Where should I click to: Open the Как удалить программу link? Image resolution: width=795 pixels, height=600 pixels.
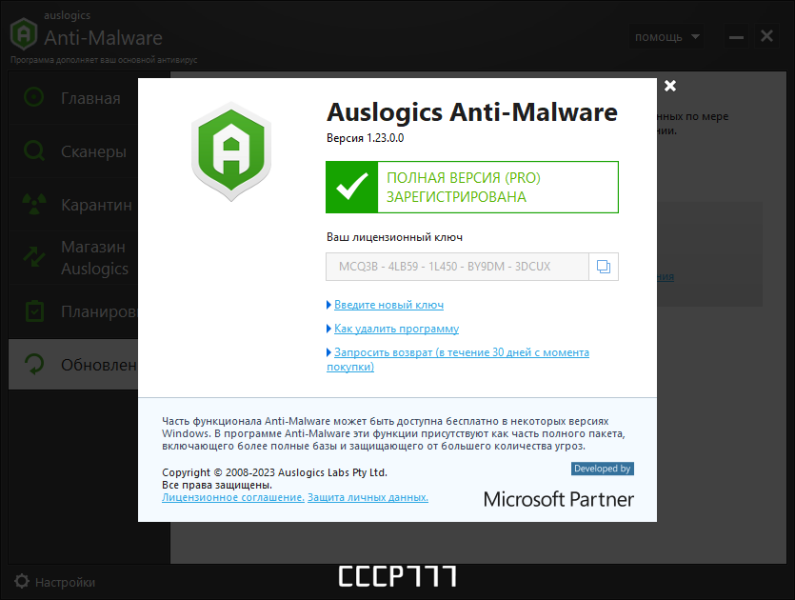pos(396,329)
